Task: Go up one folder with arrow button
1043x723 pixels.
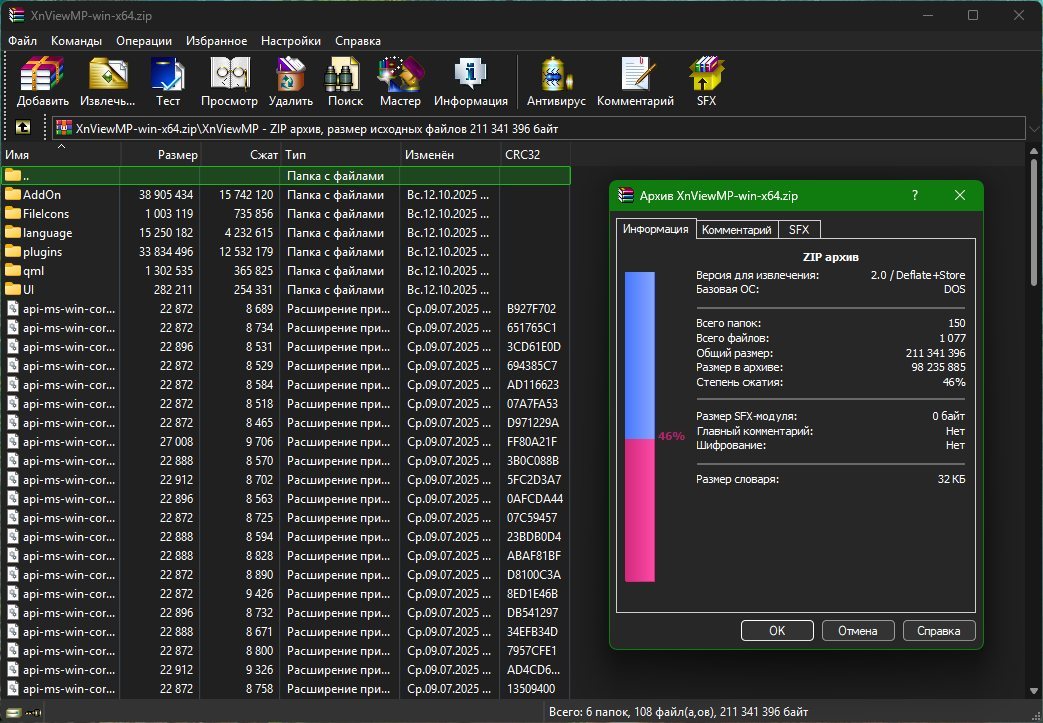Action: 22,128
